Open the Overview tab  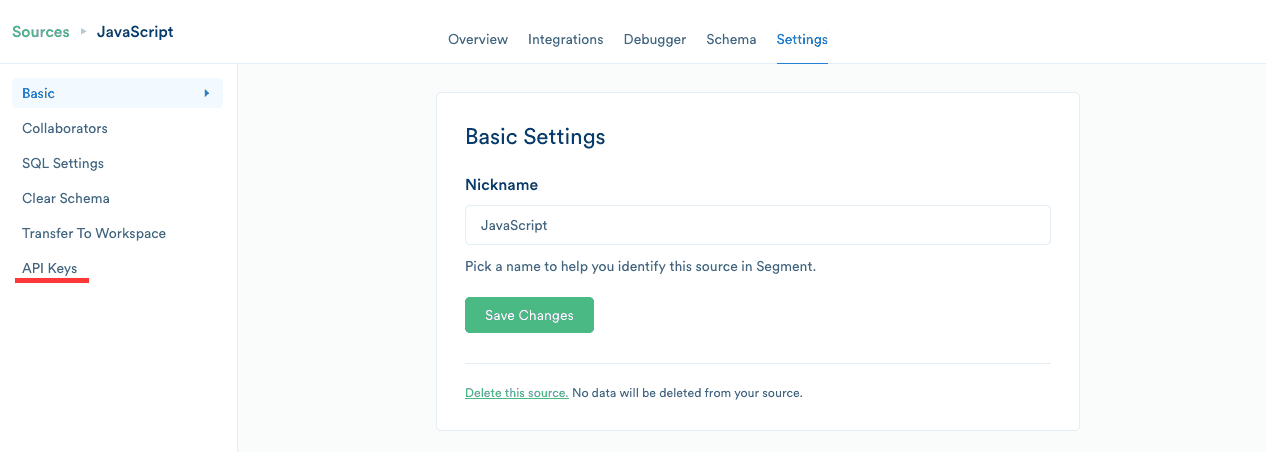pyautogui.click(x=478, y=40)
